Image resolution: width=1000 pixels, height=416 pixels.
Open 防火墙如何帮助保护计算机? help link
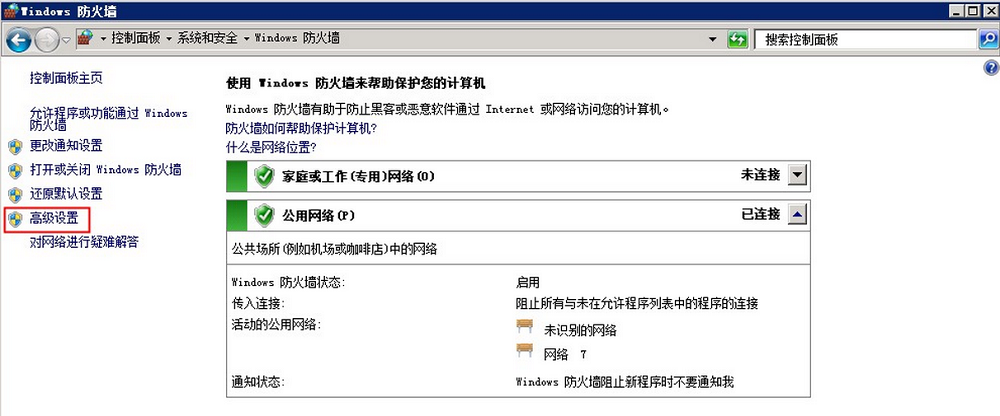[x=302, y=128]
